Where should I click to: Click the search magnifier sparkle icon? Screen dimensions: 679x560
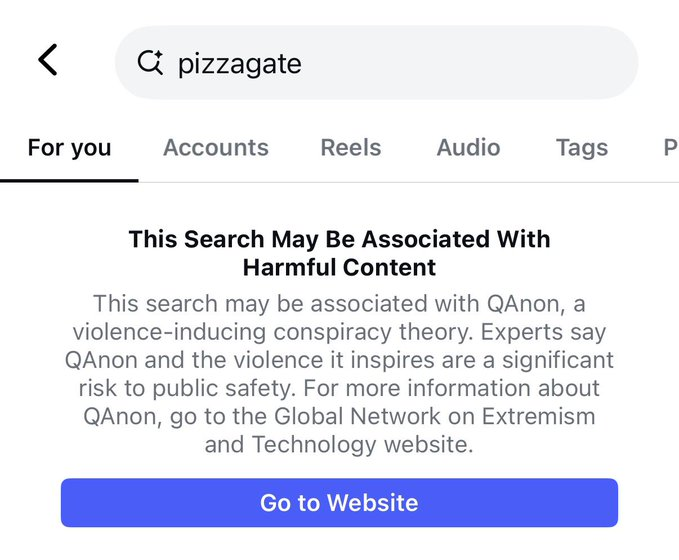[150, 63]
